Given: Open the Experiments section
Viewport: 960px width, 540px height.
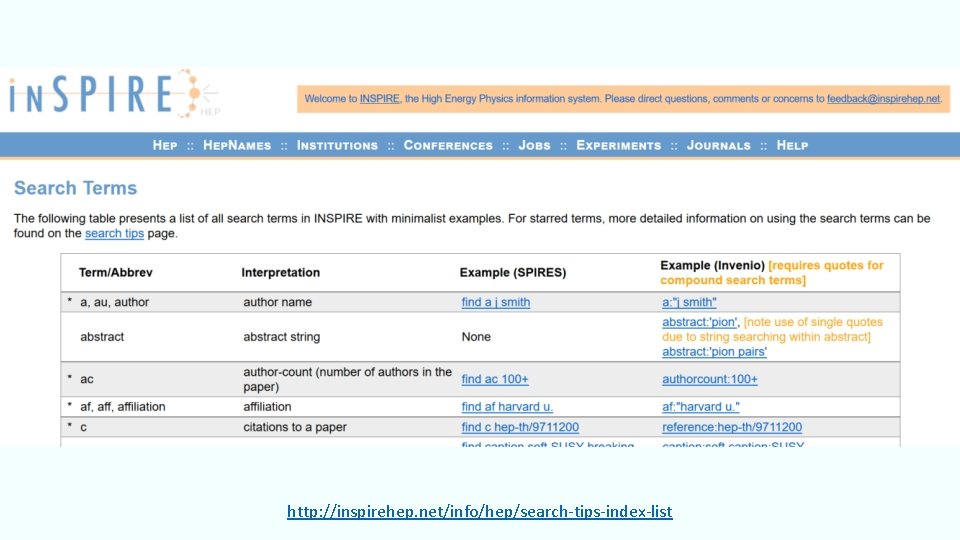Looking at the screenshot, I should [618, 145].
